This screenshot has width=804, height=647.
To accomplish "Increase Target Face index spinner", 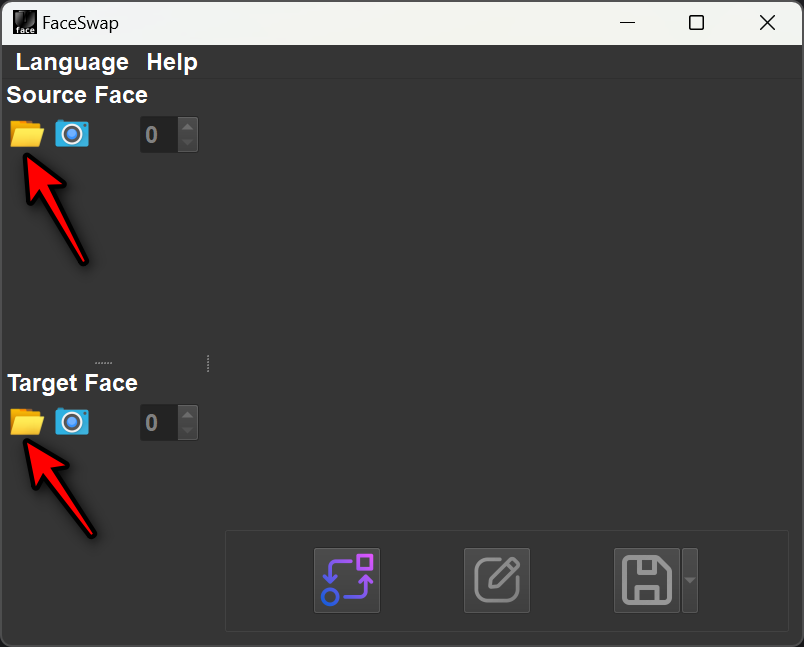I will [188, 414].
